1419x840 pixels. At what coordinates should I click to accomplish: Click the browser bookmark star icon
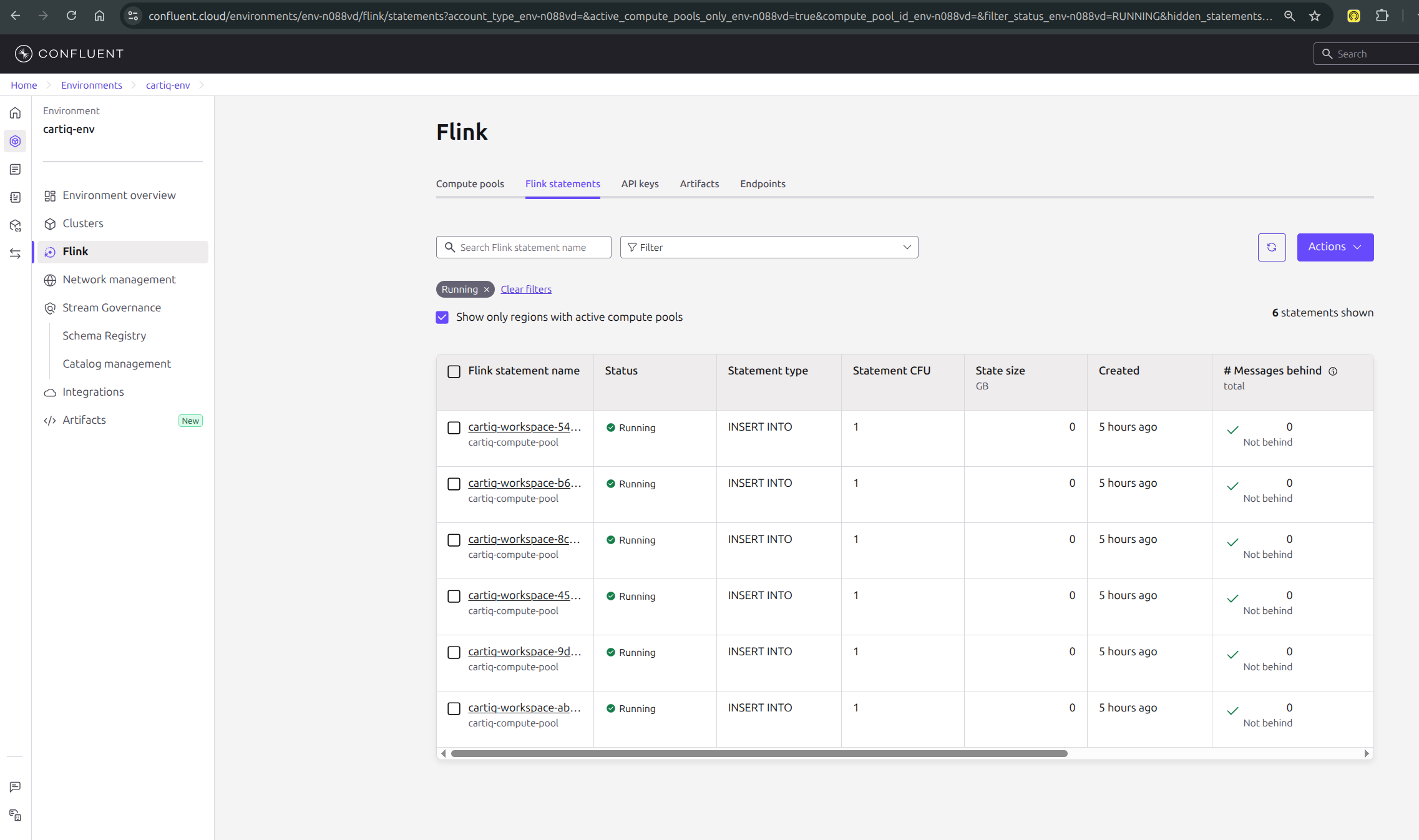(x=1315, y=16)
